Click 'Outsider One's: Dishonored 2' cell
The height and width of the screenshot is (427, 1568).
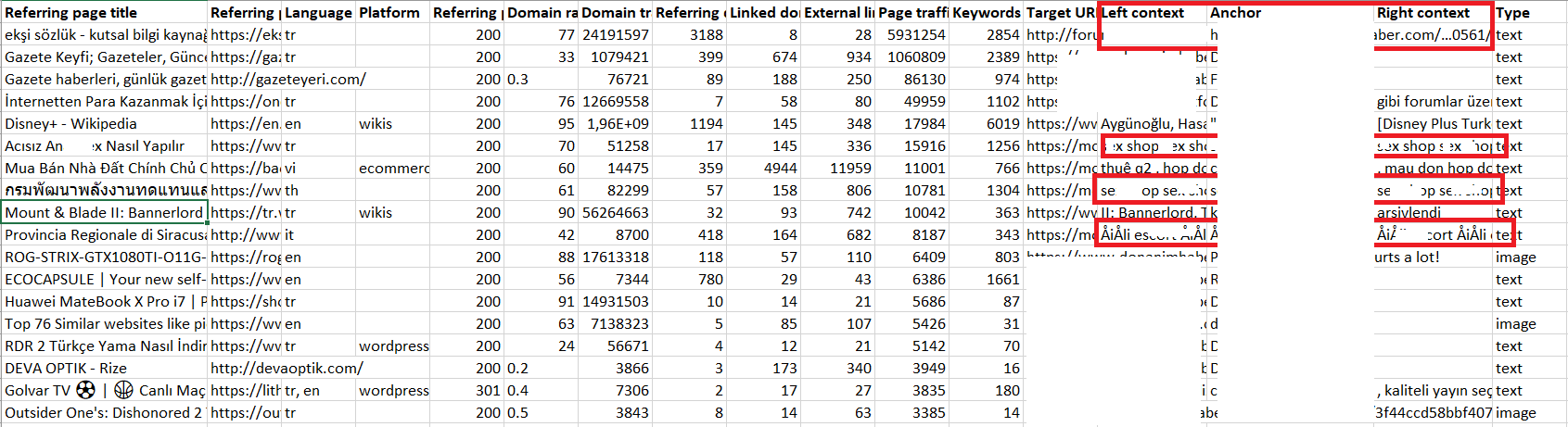[104, 412]
